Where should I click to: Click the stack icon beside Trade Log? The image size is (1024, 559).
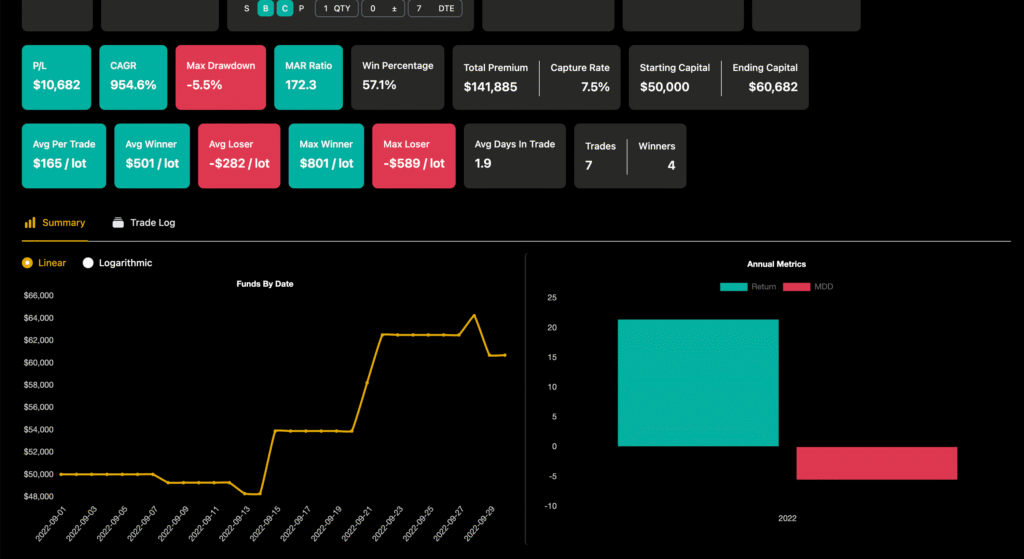118,223
